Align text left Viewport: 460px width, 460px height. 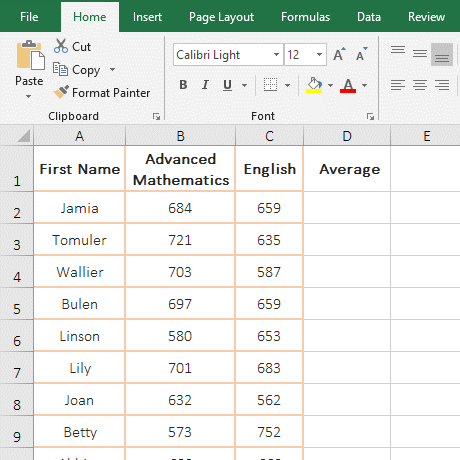point(398,85)
